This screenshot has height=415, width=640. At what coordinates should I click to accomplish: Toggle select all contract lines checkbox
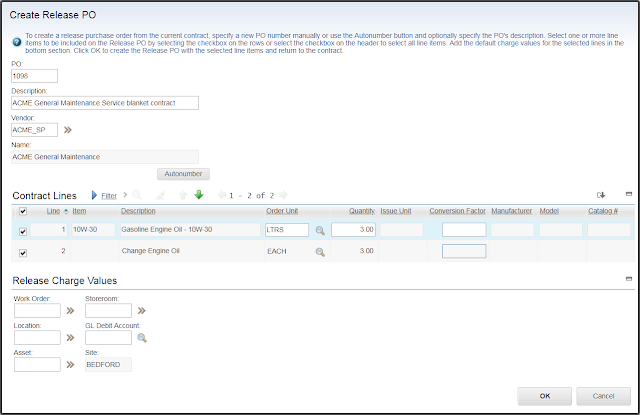click(23, 211)
